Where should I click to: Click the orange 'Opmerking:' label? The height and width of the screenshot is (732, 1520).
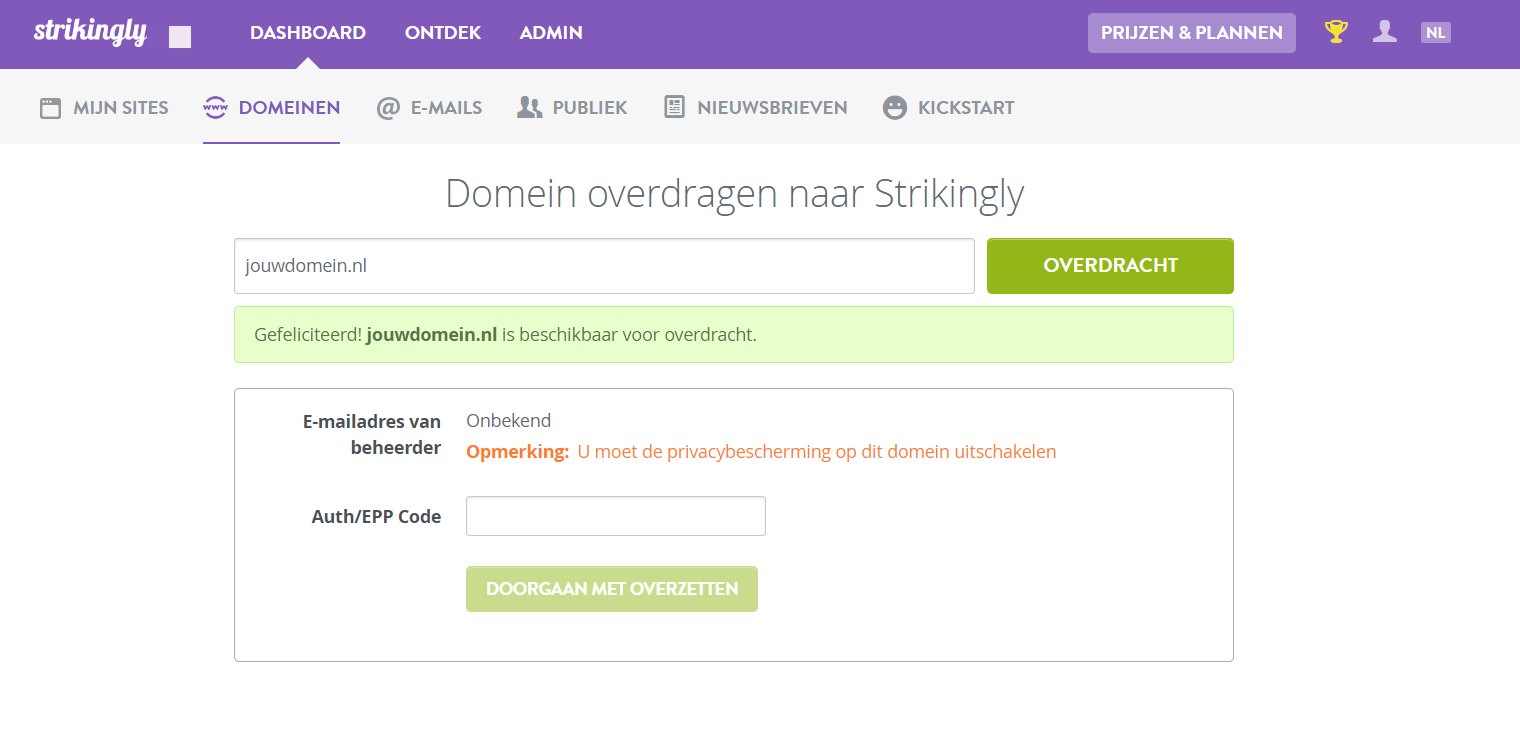click(x=518, y=452)
